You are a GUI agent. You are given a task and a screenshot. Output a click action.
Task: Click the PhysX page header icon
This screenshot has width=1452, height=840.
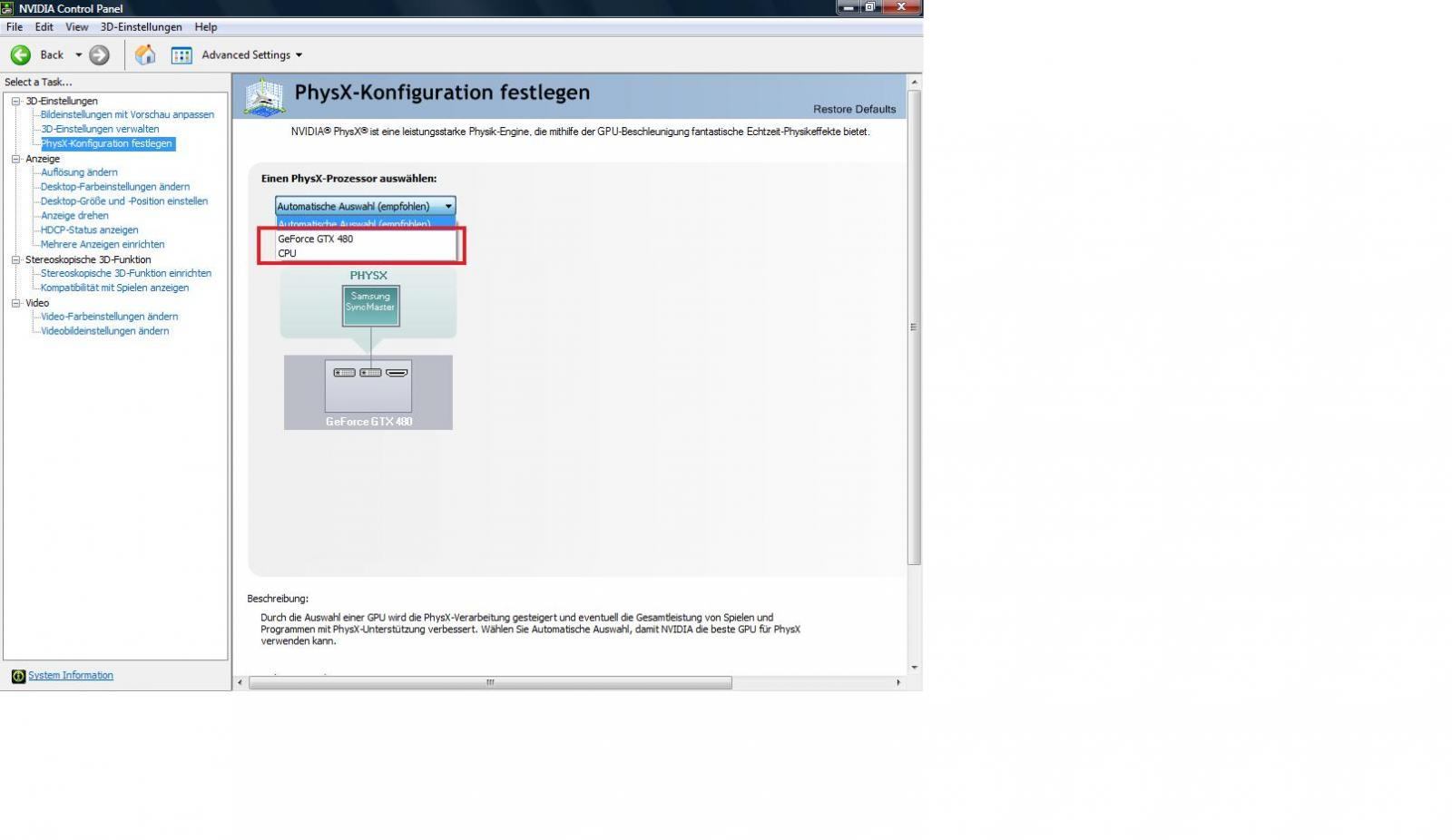click(x=264, y=97)
